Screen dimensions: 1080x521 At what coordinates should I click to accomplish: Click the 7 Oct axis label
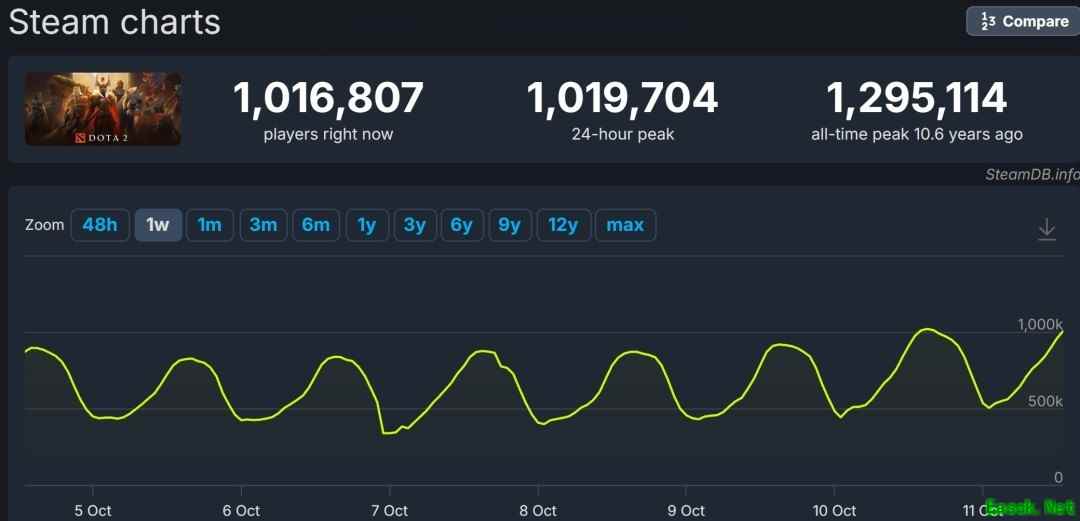pos(390,511)
